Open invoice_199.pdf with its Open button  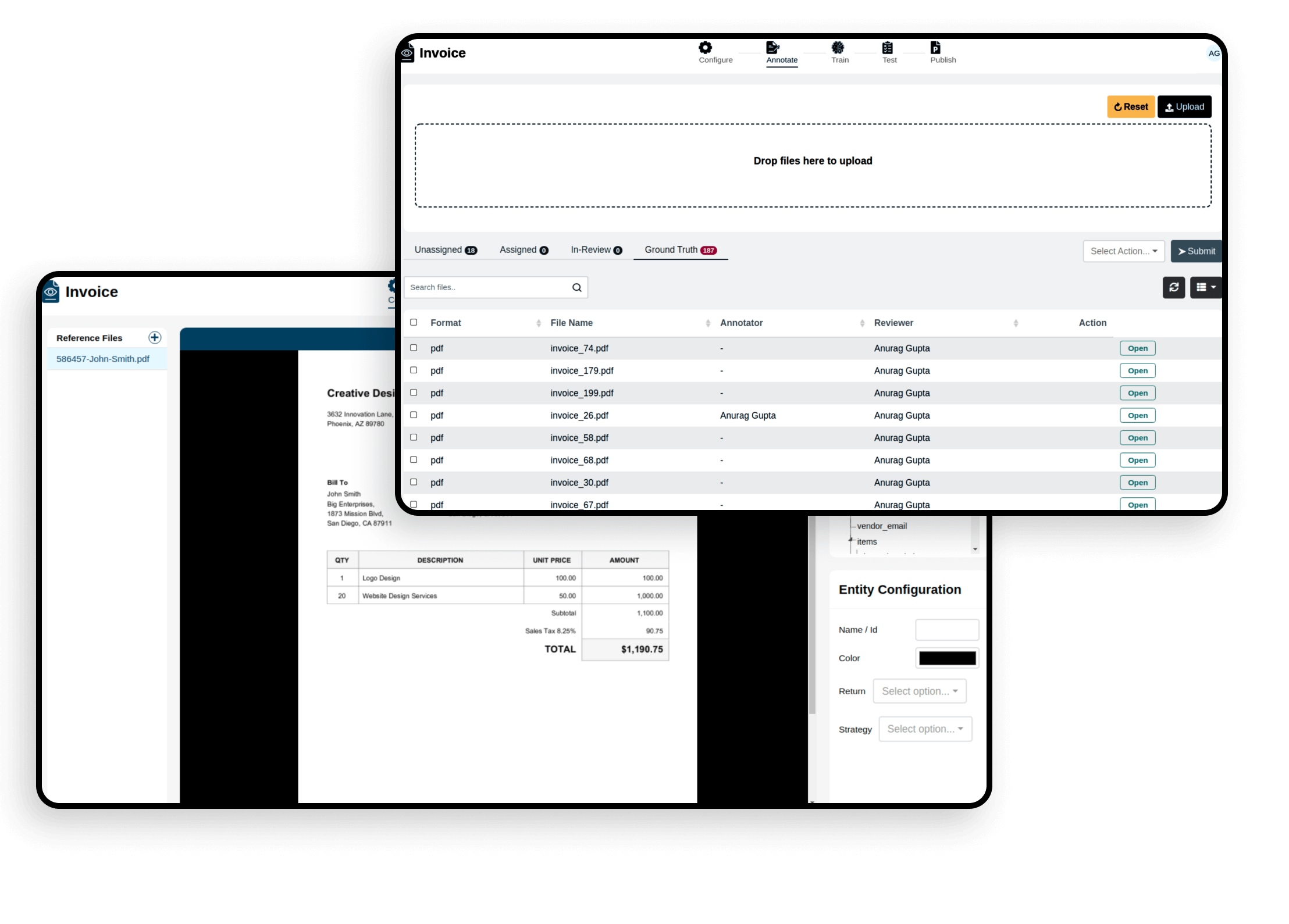click(1137, 393)
